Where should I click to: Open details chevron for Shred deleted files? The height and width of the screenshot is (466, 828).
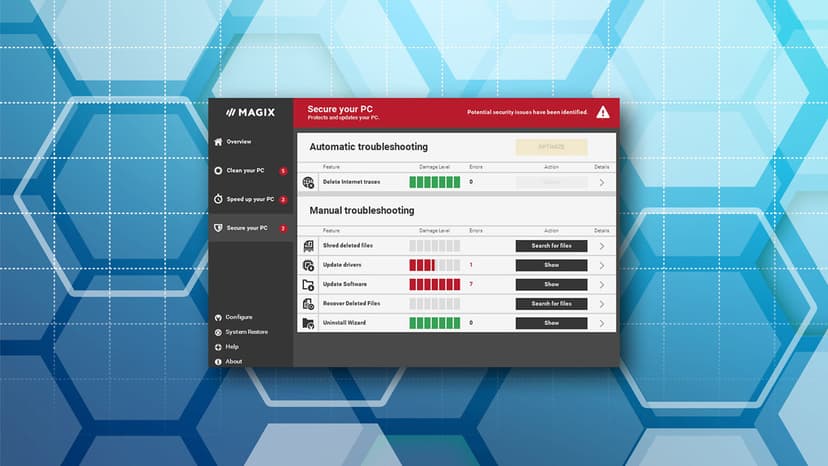pyautogui.click(x=601, y=246)
